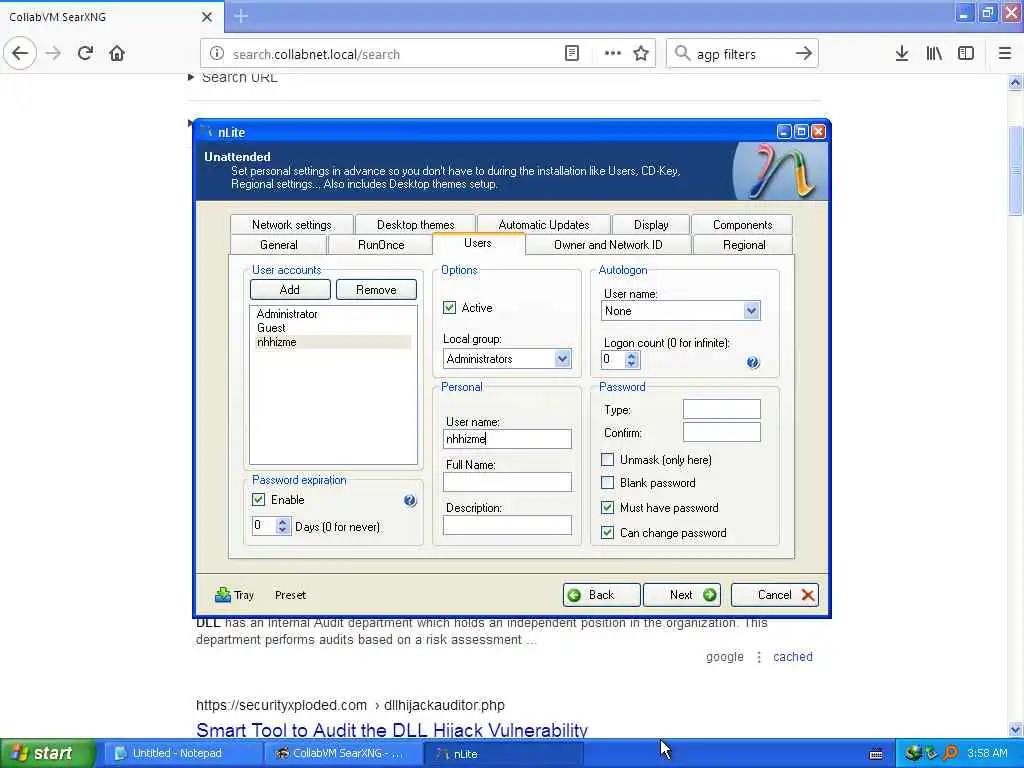Click the browser forward arrow
This screenshot has width=1024, height=768.
coord(54,54)
